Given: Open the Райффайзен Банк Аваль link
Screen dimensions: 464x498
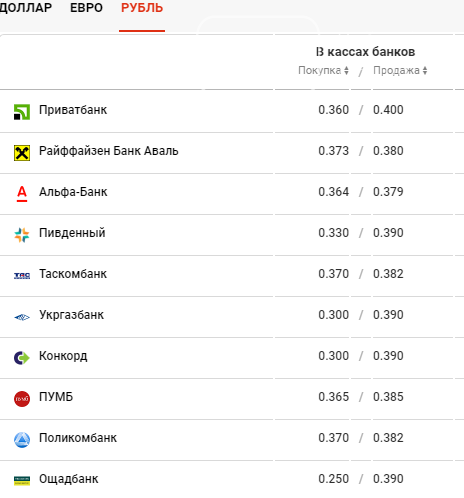Looking at the screenshot, I should [109, 151].
